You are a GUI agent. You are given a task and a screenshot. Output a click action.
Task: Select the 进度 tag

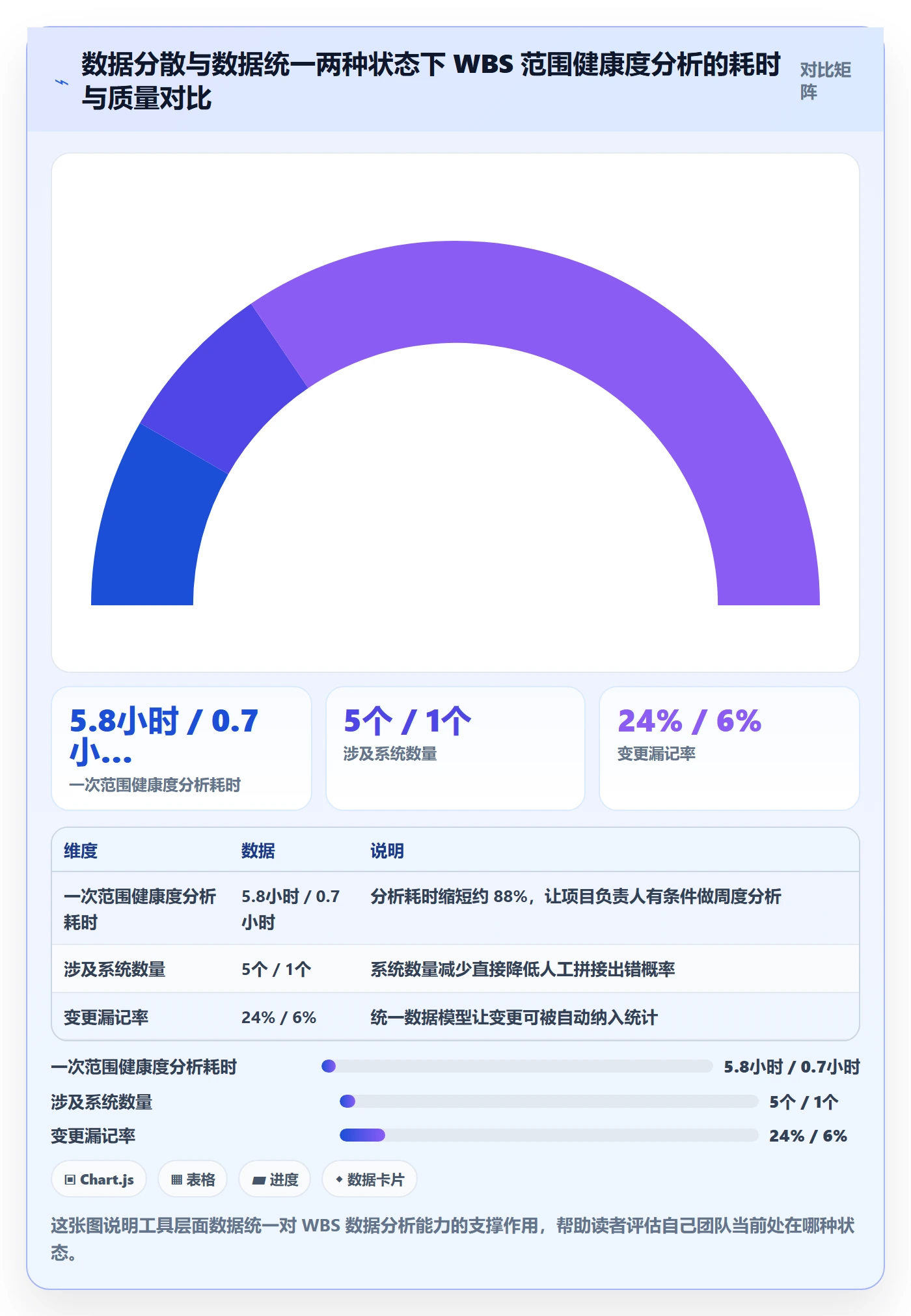(275, 1179)
